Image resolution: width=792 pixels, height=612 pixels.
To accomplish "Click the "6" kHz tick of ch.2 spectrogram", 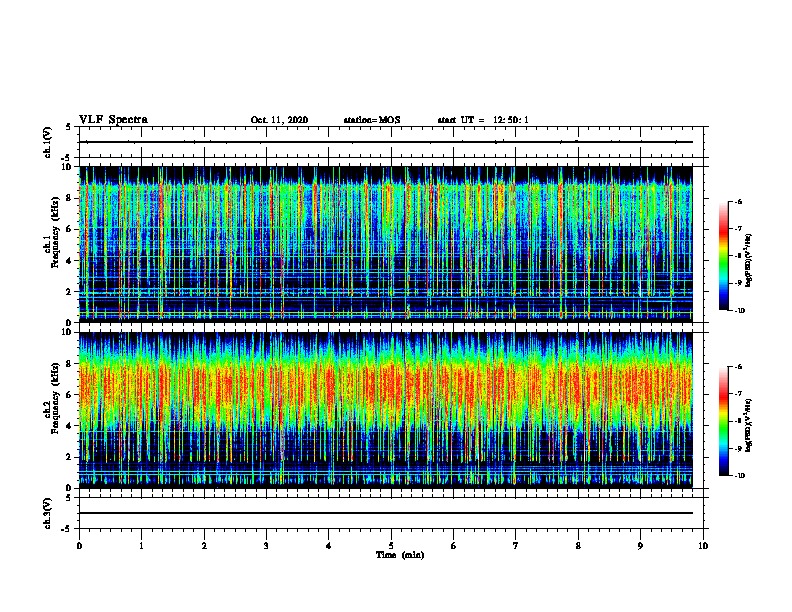I will coord(70,395).
